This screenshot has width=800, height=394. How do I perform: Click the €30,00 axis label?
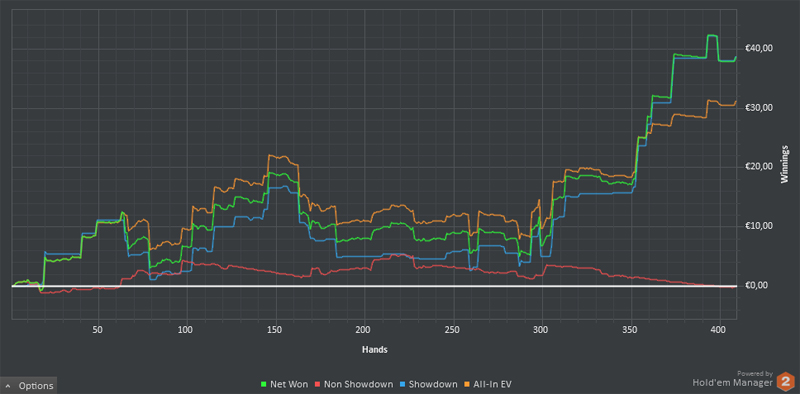760,108
